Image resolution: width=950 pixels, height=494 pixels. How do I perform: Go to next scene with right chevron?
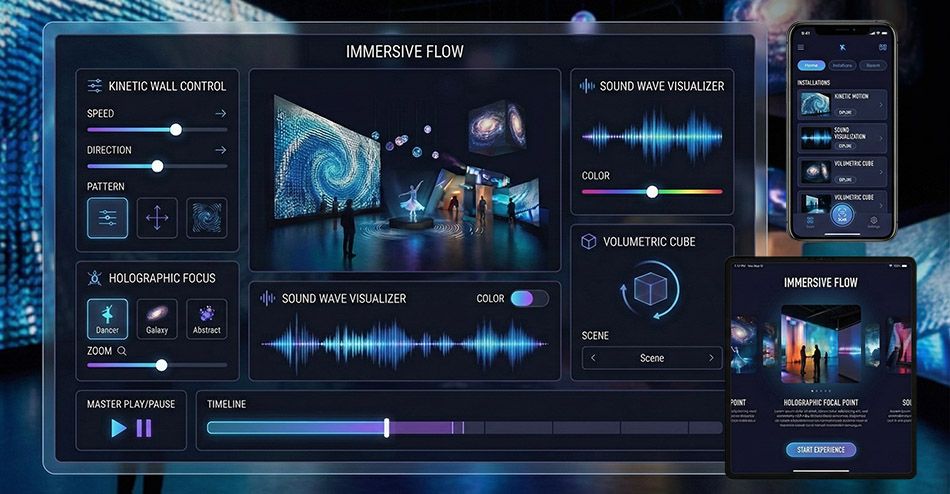coord(711,358)
